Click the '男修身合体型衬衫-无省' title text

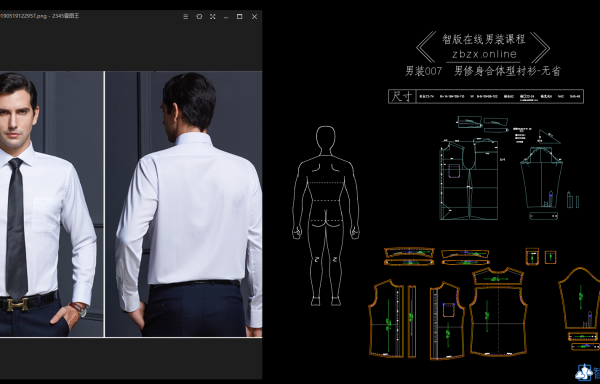tap(507, 71)
